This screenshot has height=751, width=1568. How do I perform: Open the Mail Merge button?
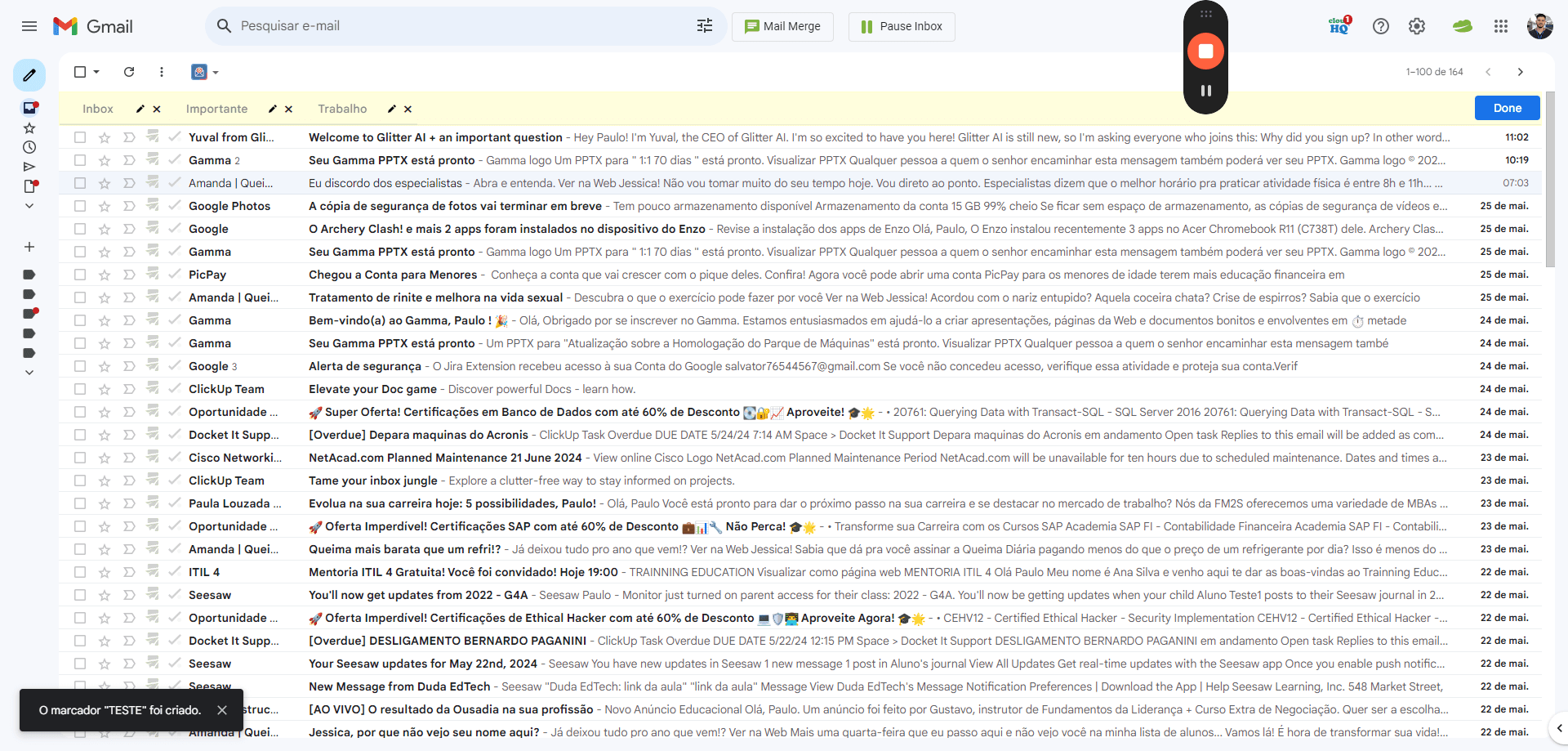[x=782, y=26]
